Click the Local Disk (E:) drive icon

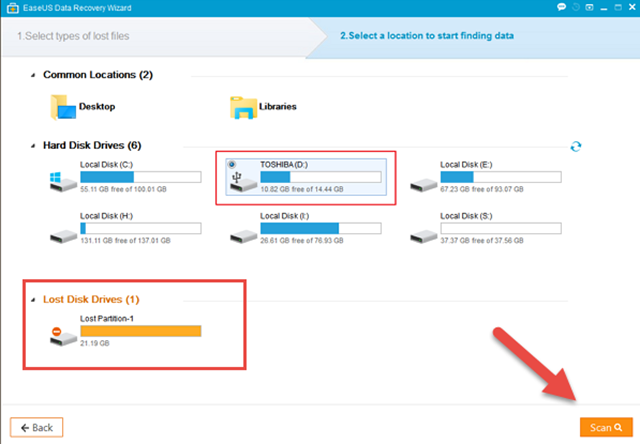pos(424,185)
